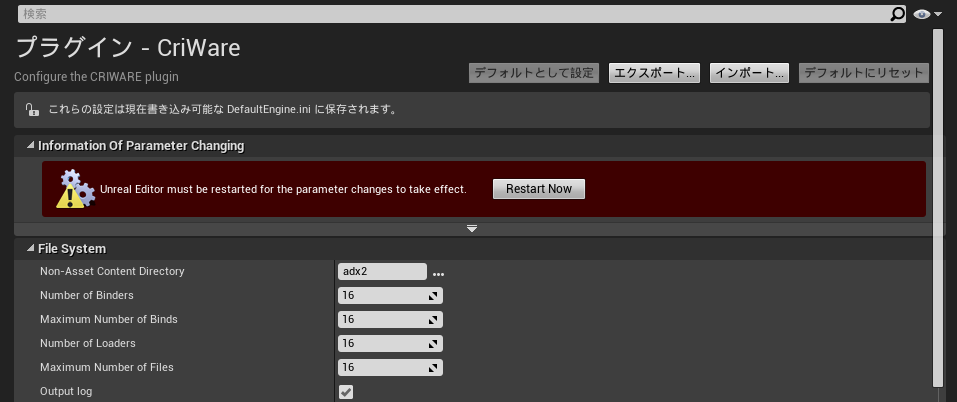The image size is (957, 402).
Task: Collapse the File System section
Action: tap(30, 248)
